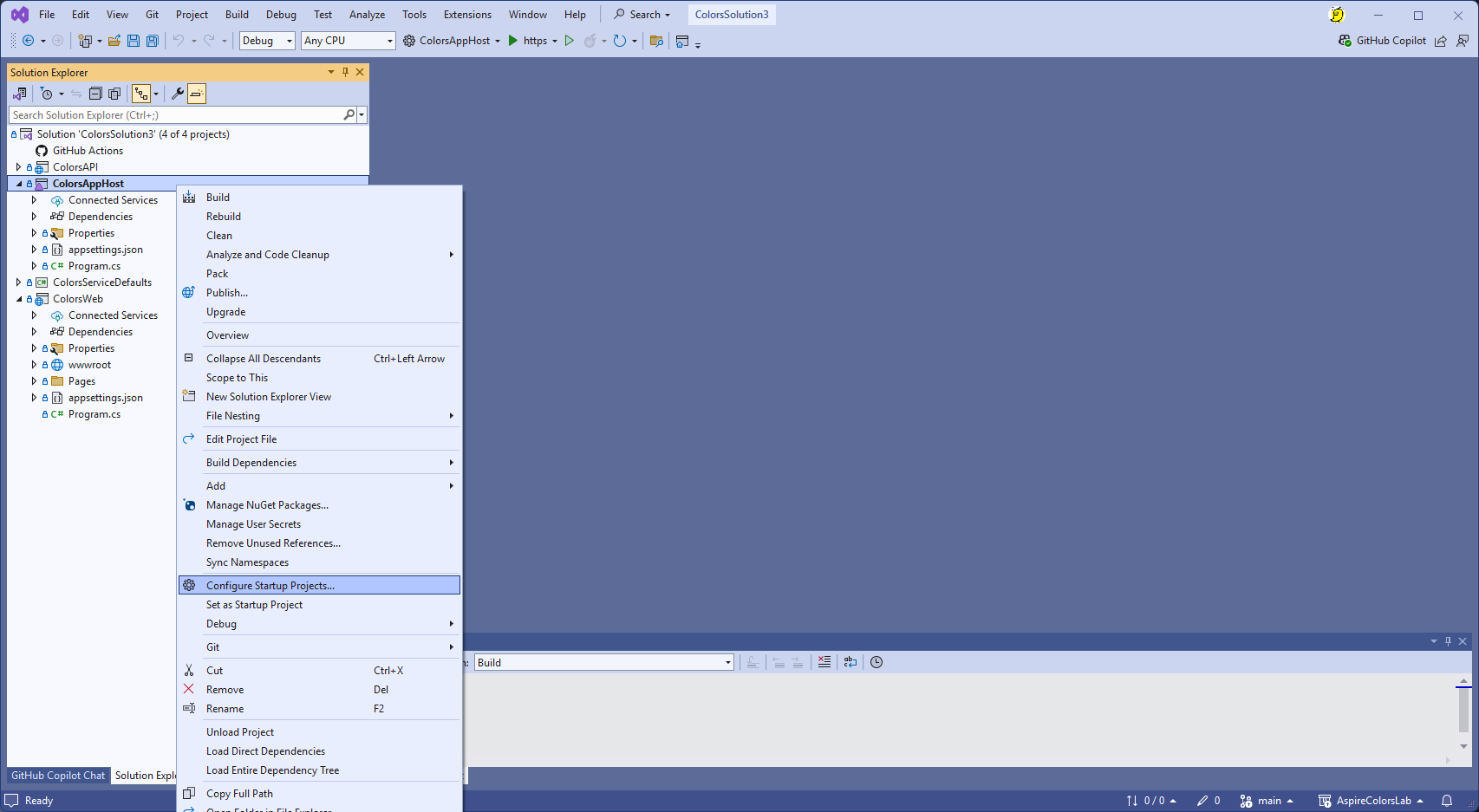Open the Debug configuration dropdown
1479x812 pixels.
pos(267,41)
